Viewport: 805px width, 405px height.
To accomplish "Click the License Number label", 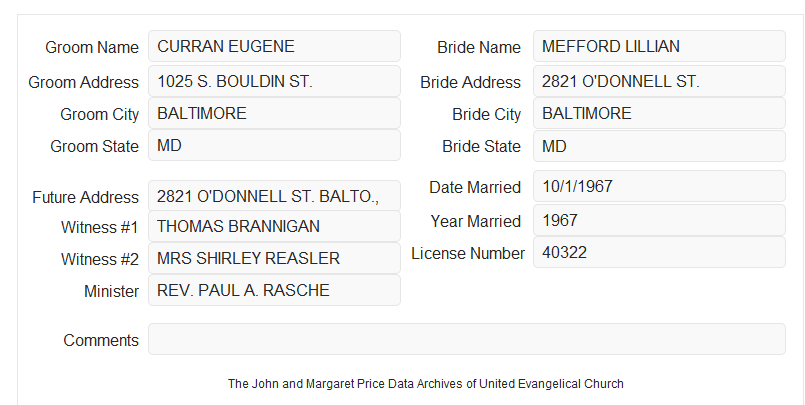I will point(468,254).
